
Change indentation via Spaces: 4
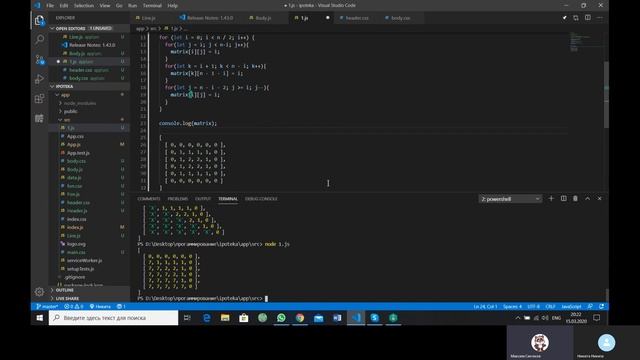pos(512,306)
